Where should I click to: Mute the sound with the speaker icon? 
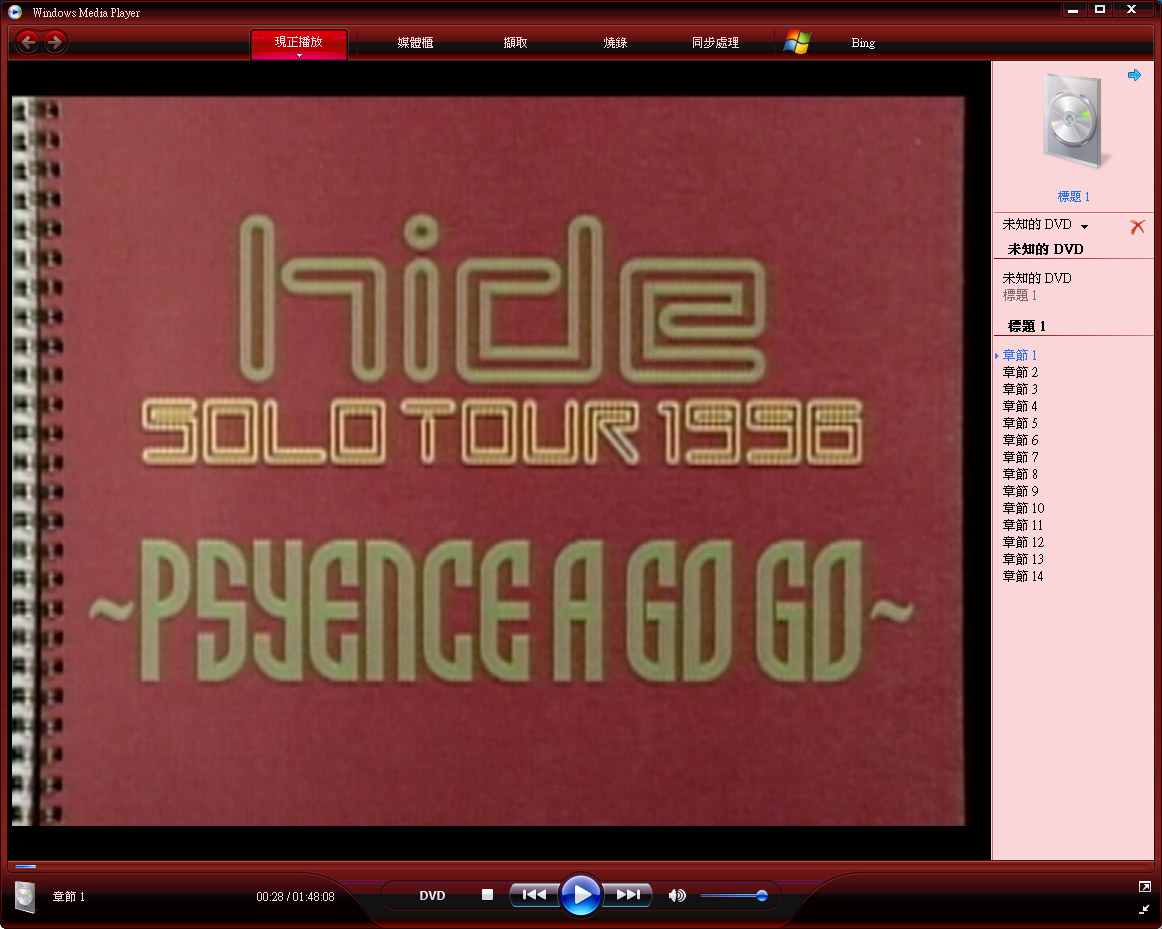(x=677, y=896)
